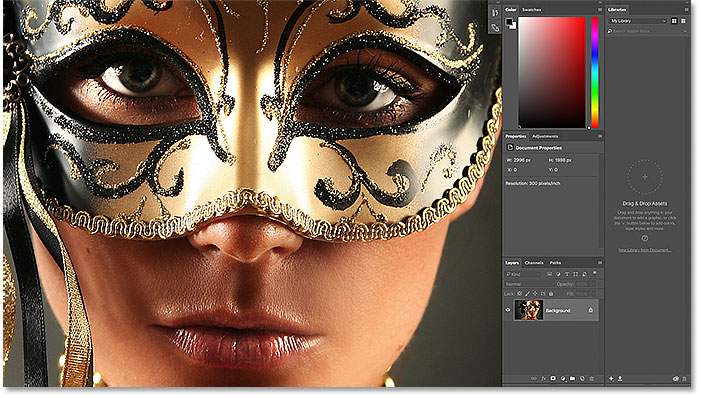Viewport: 701px width, 398px height.
Task: Switch to the Channels tab
Action: [534, 263]
